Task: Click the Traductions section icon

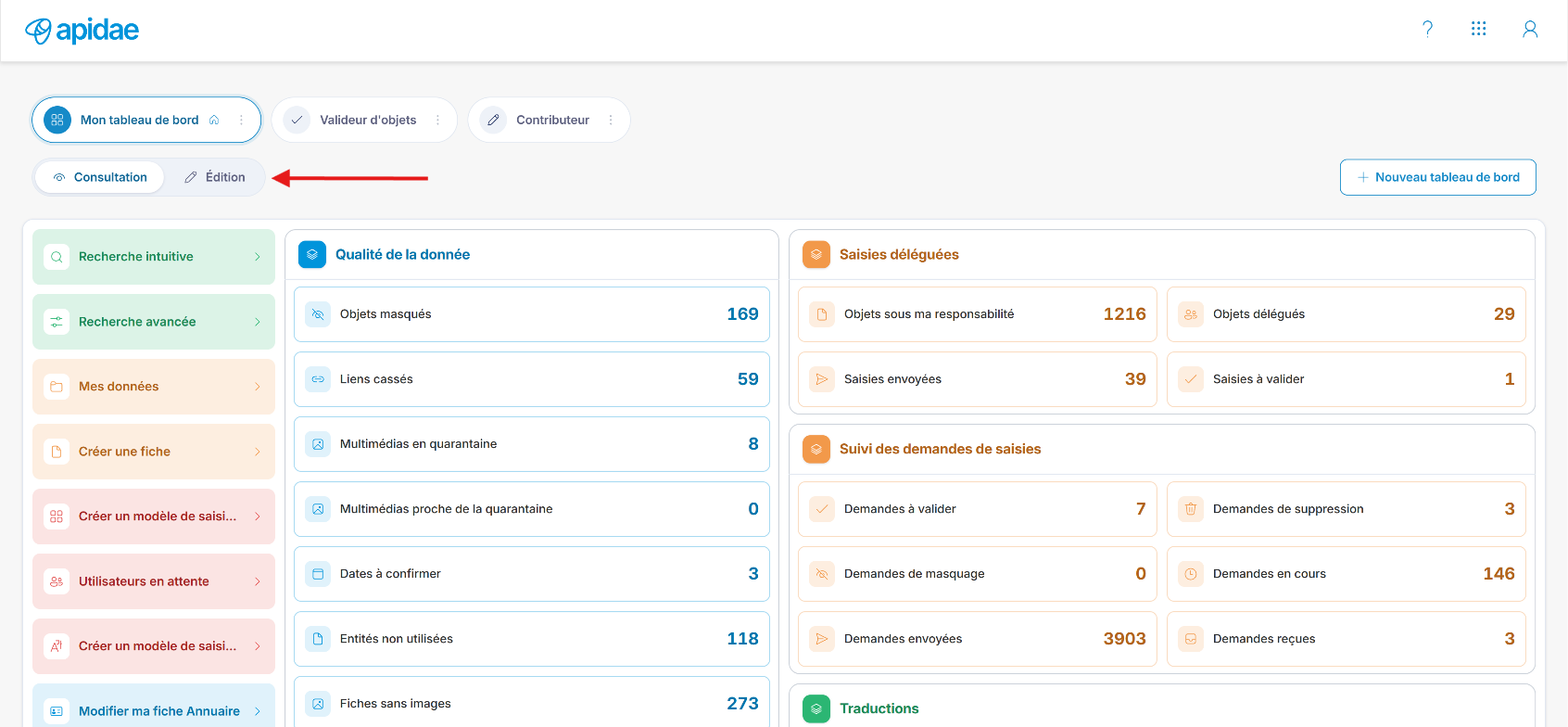Action: click(x=816, y=708)
